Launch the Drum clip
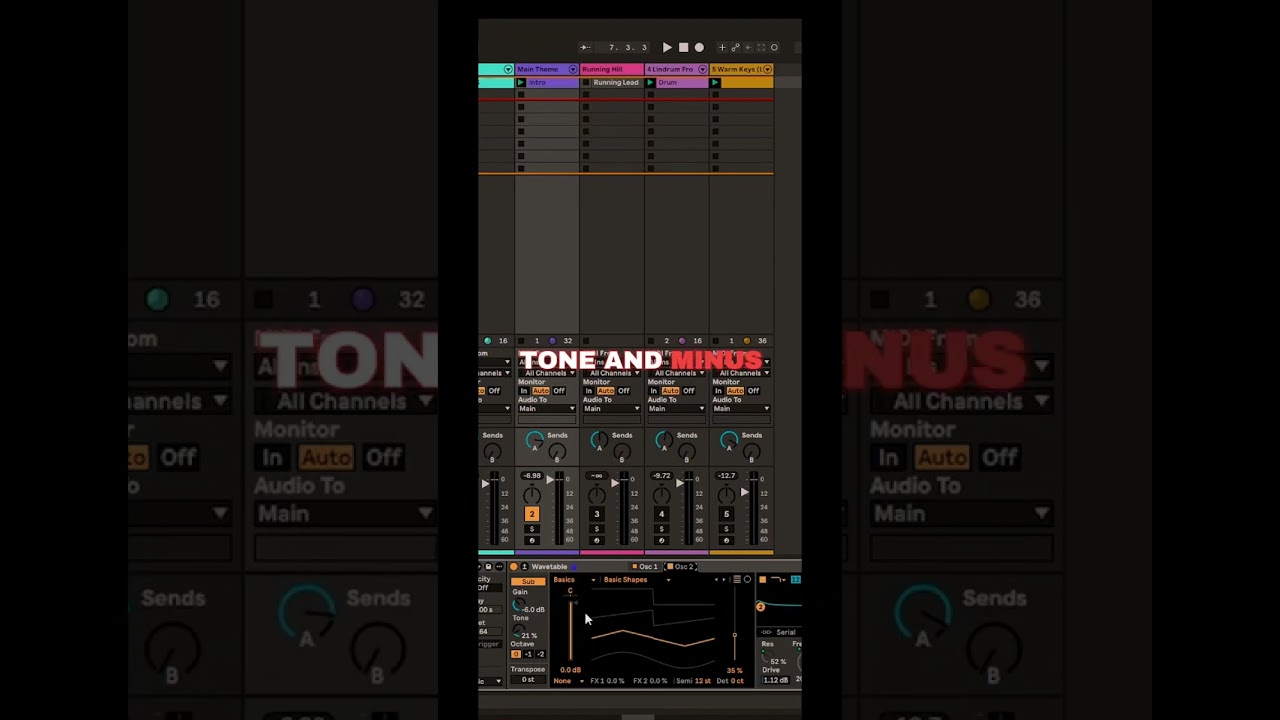1280x720 pixels. click(x=650, y=82)
